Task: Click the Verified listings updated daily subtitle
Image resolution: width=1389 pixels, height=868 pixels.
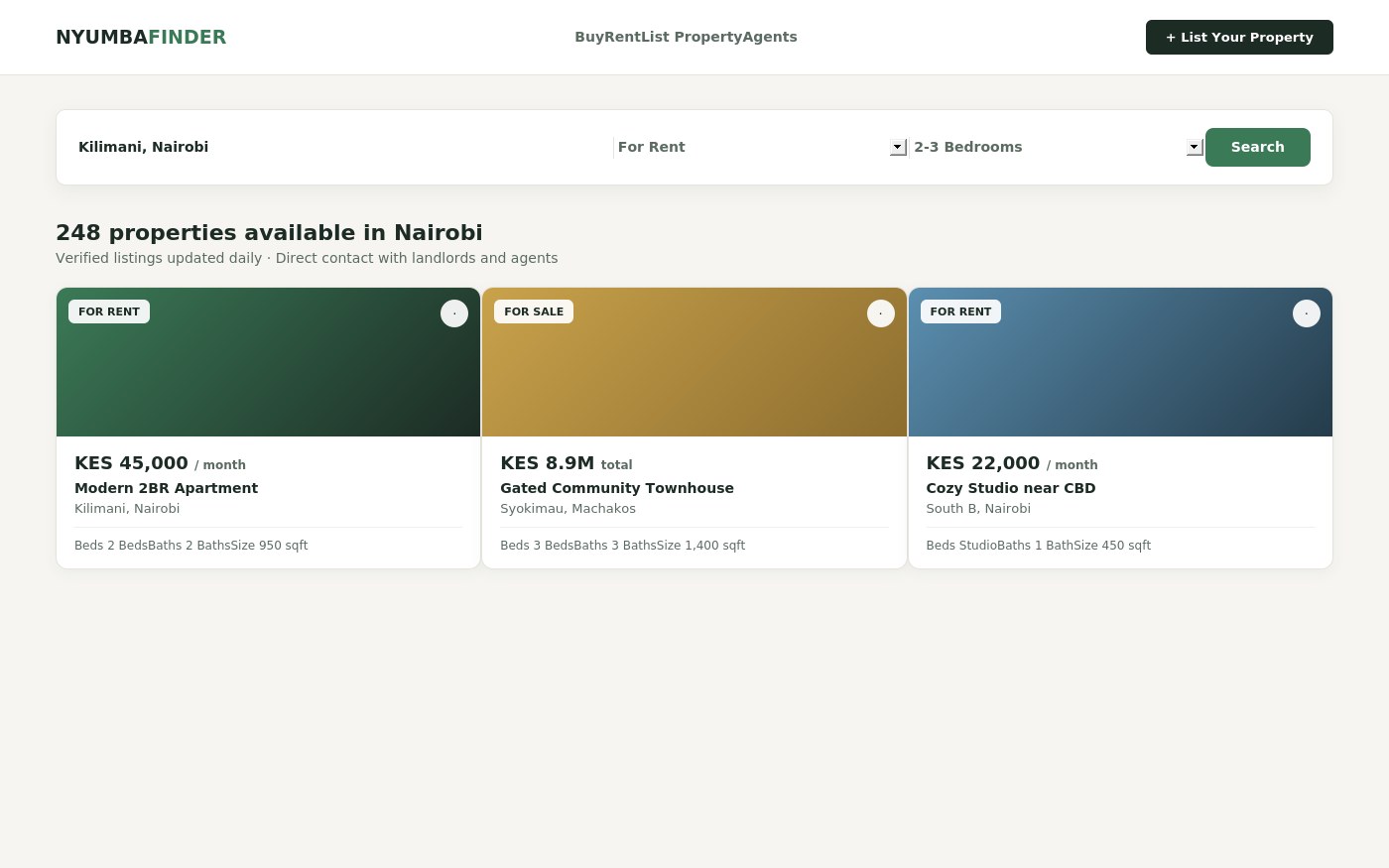Action: pos(307,258)
